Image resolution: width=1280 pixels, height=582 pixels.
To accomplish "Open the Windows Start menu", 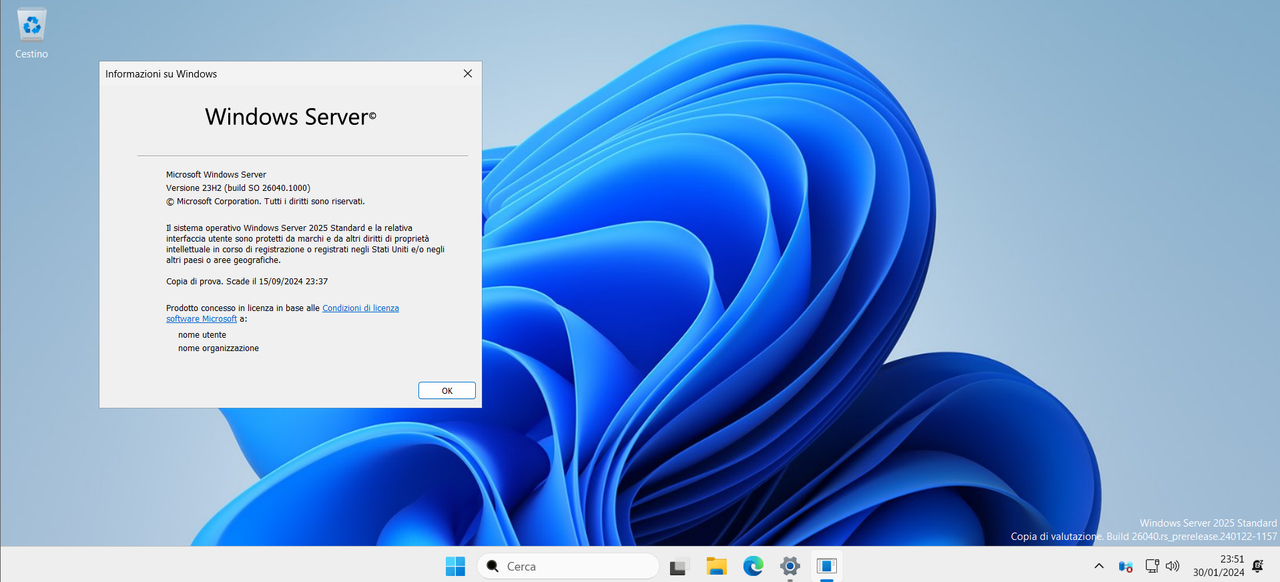I will point(455,566).
